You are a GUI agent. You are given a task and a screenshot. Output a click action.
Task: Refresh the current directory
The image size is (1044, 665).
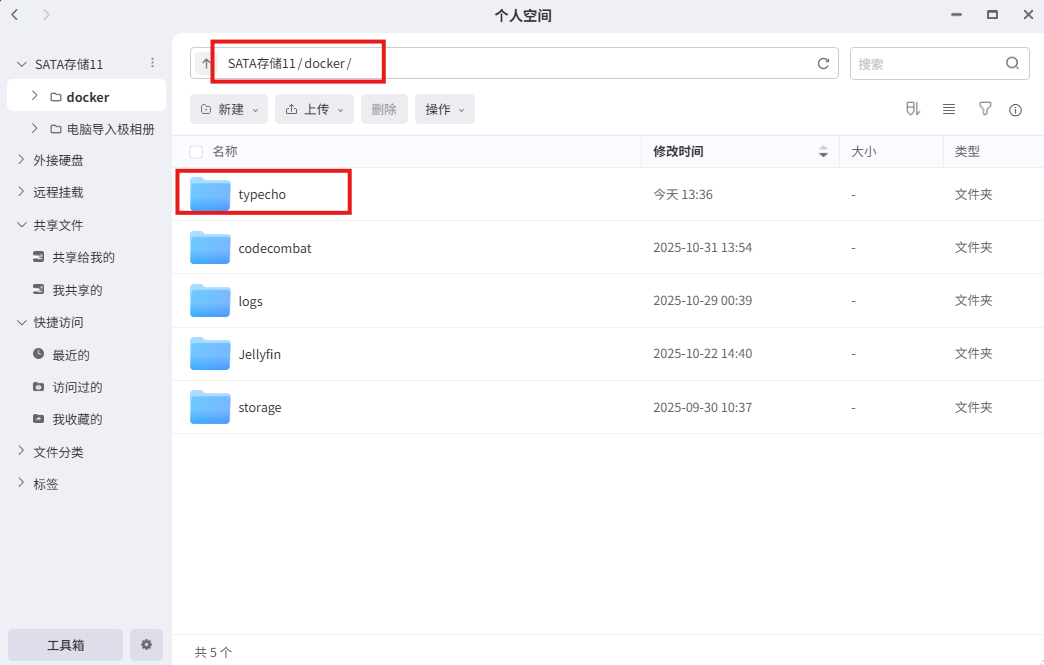(x=823, y=62)
